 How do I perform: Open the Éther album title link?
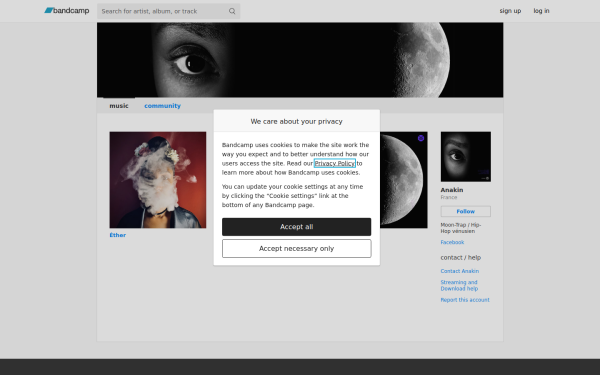117,235
